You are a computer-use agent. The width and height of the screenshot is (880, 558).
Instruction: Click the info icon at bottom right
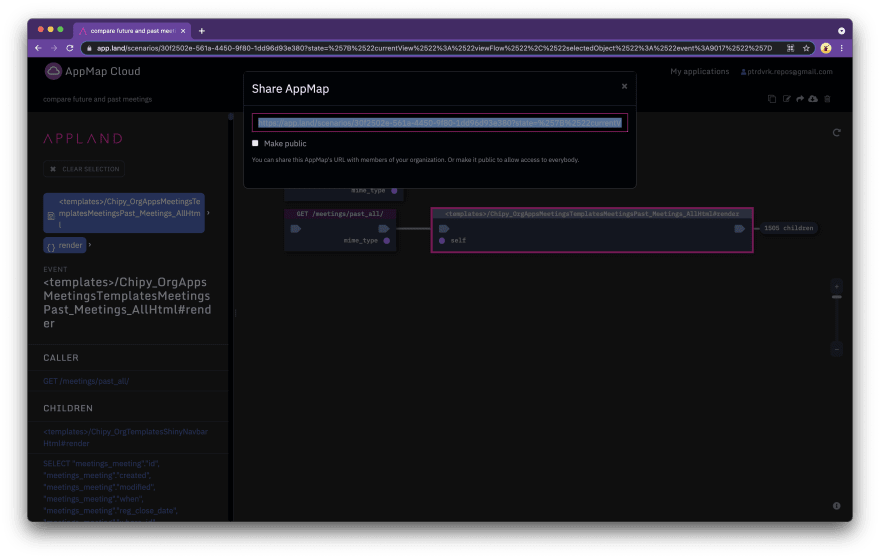tap(836, 506)
